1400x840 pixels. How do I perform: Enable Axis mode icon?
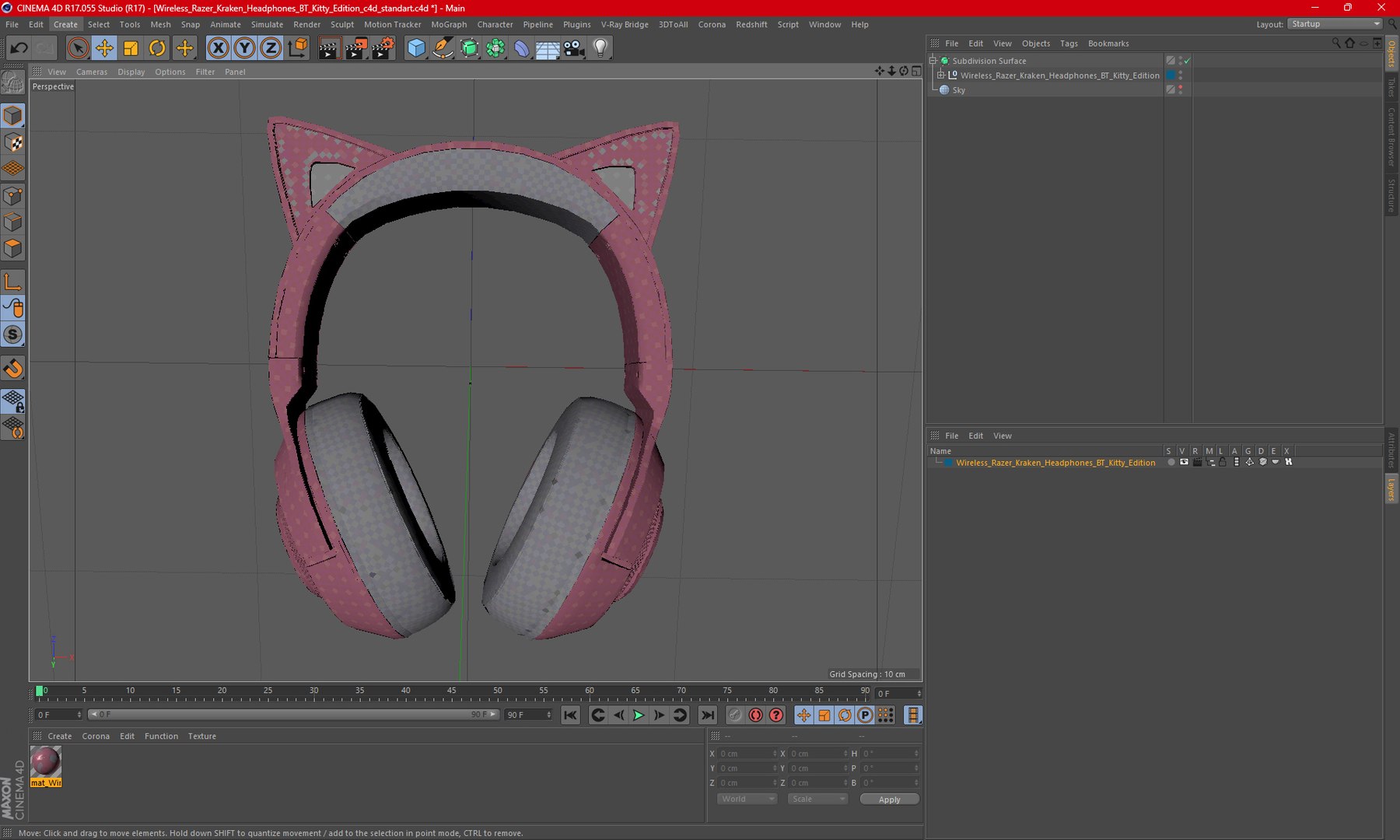tap(13, 282)
